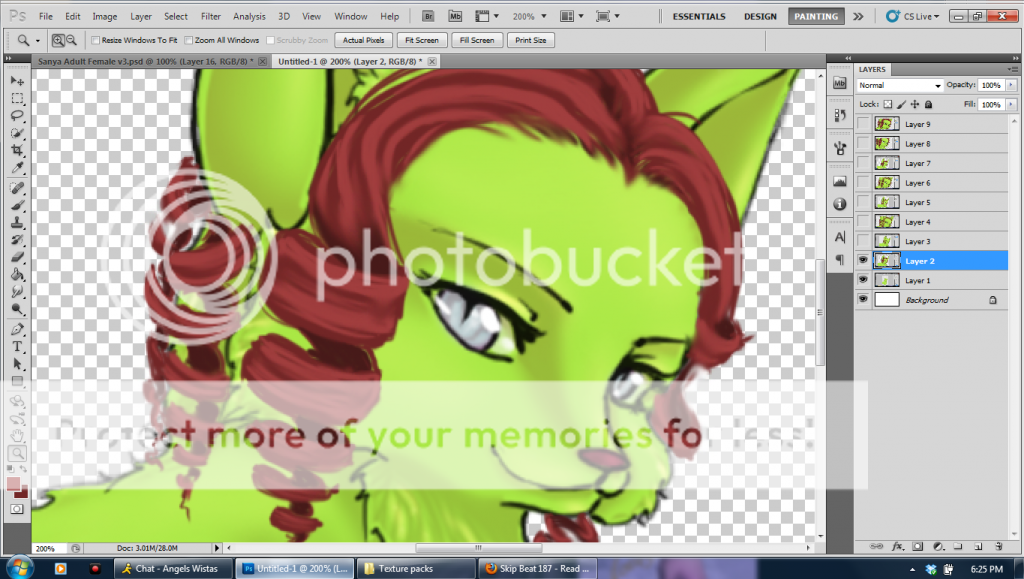
Task: Click the foreground color swatch
Action: pyautogui.click(x=13, y=484)
